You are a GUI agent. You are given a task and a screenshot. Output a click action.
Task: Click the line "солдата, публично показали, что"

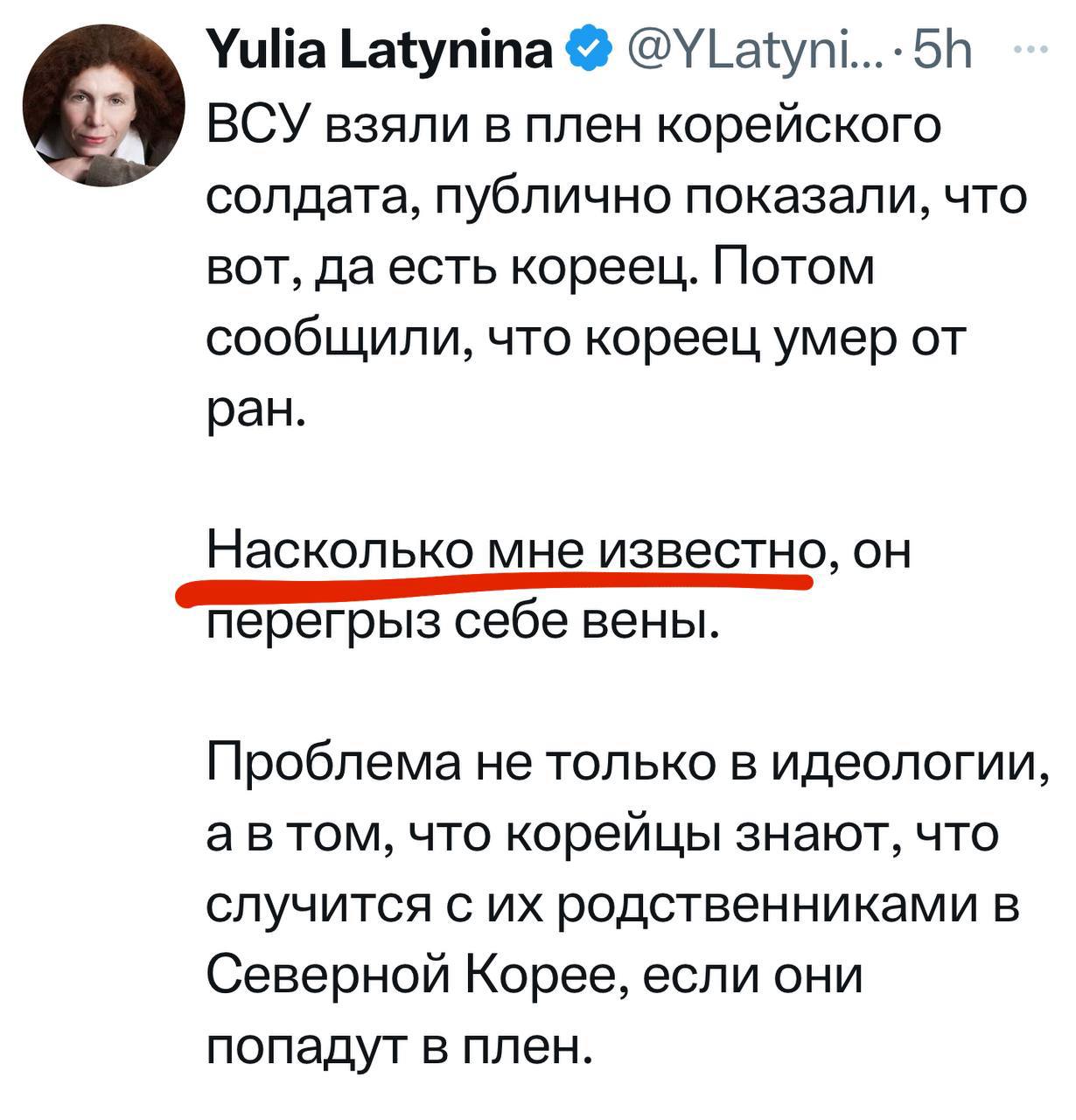click(617, 196)
